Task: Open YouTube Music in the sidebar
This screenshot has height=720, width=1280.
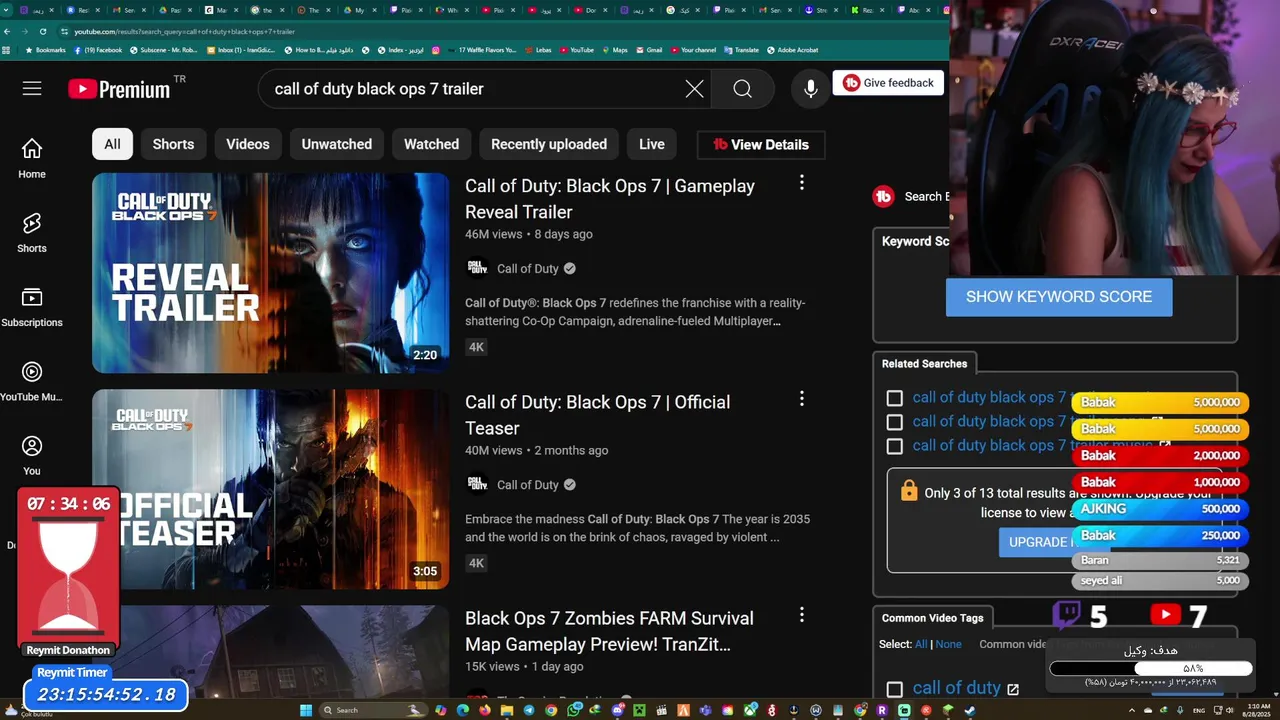Action: tap(32, 380)
